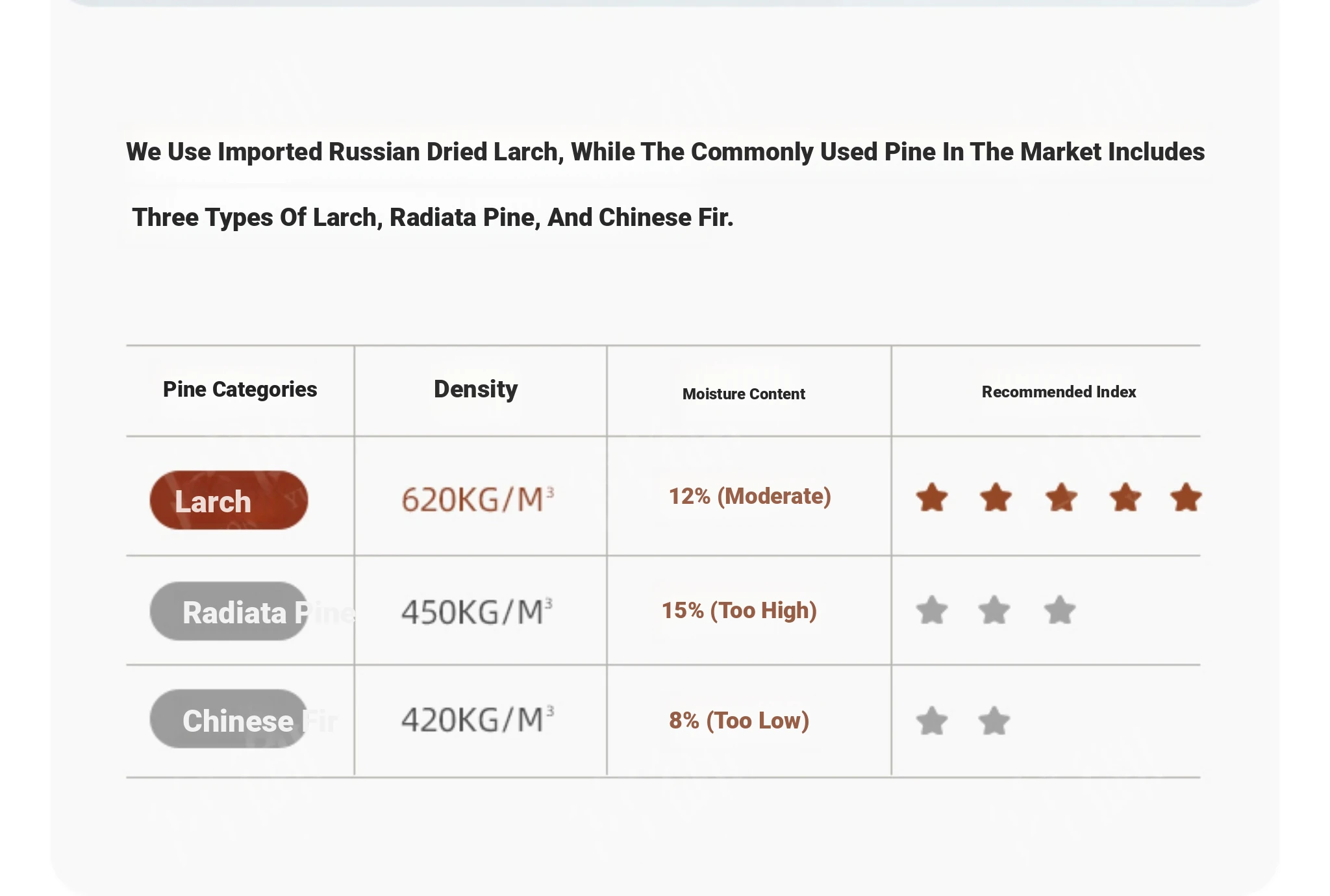Select the Pine Categories column header

(240, 390)
